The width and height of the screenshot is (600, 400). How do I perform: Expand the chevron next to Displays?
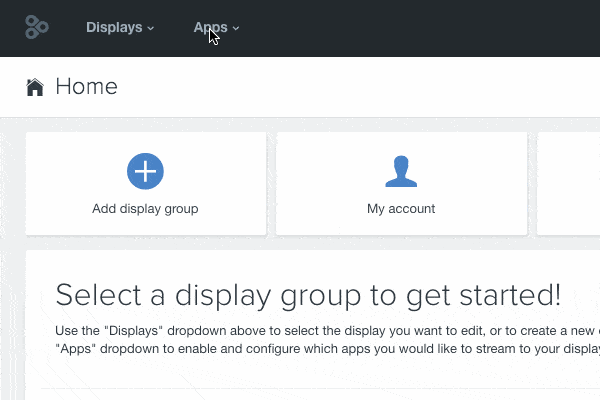[x=151, y=29]
